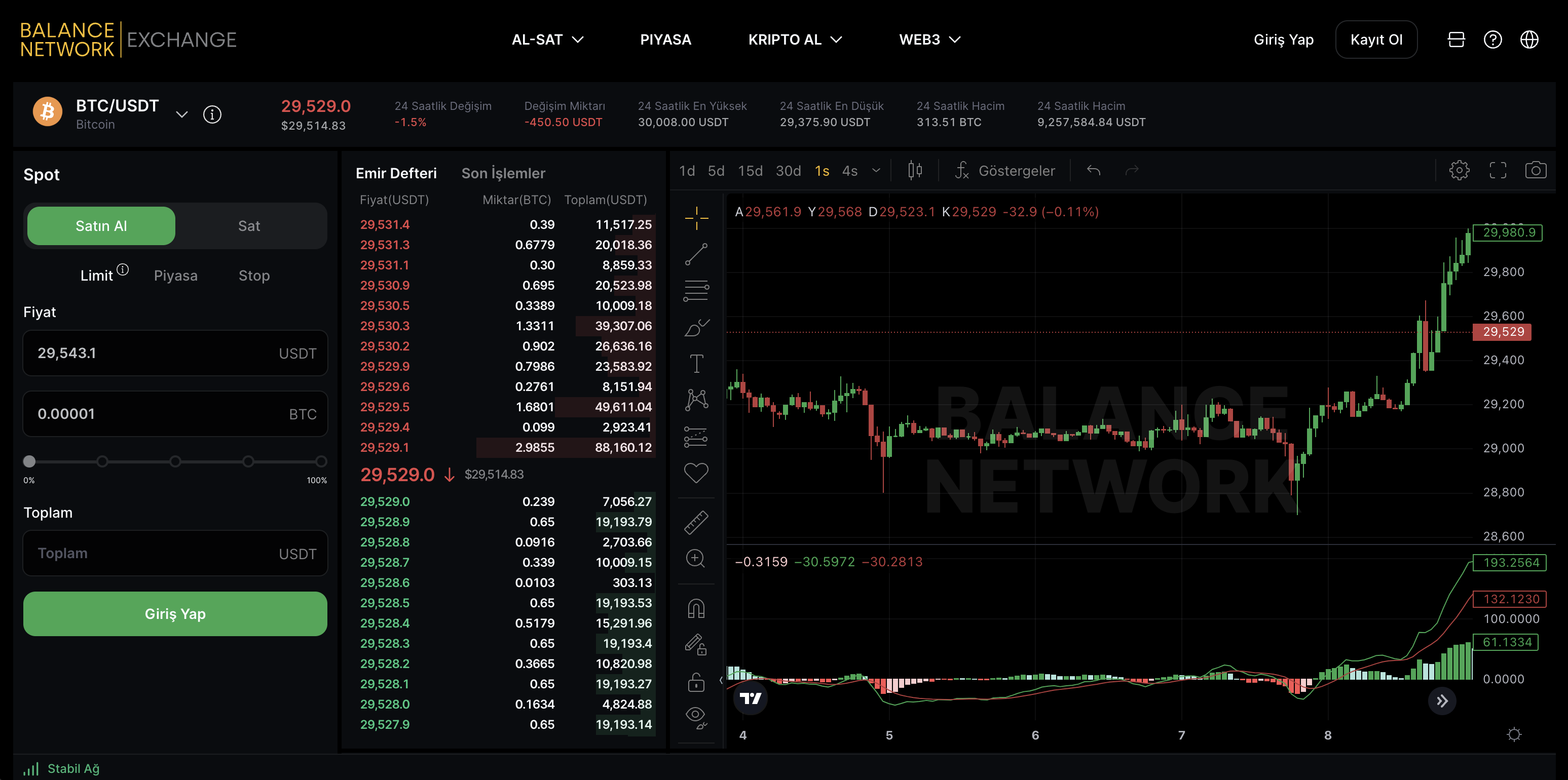Activate the magnet snap mode icon
Viewport: 1568px width, 780px height.
(696, 608)
